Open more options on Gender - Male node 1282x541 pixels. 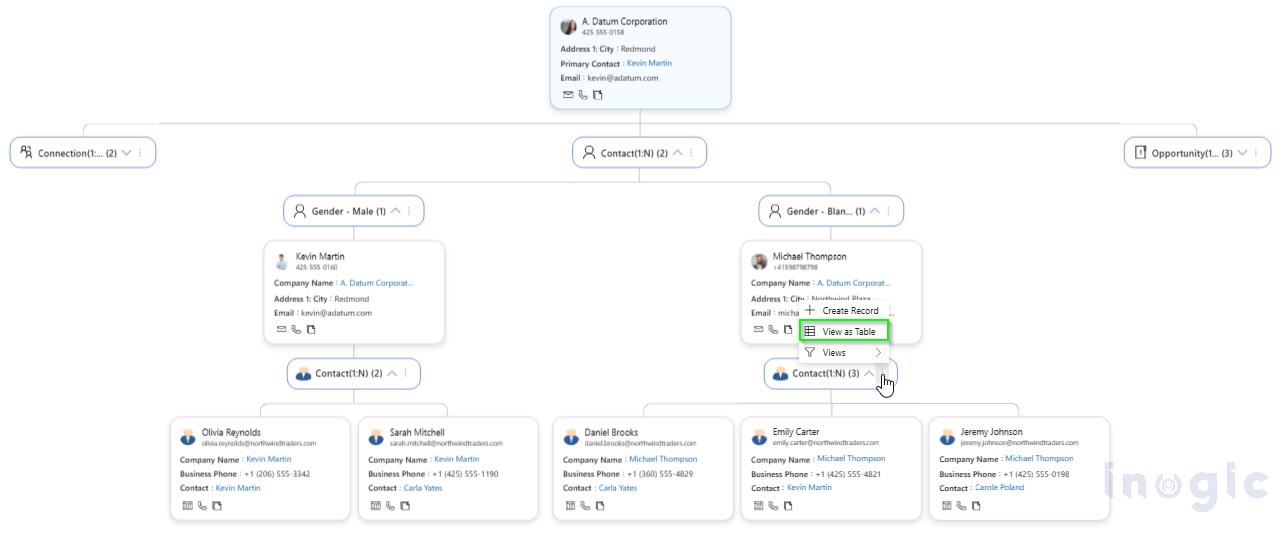[409, 211]
